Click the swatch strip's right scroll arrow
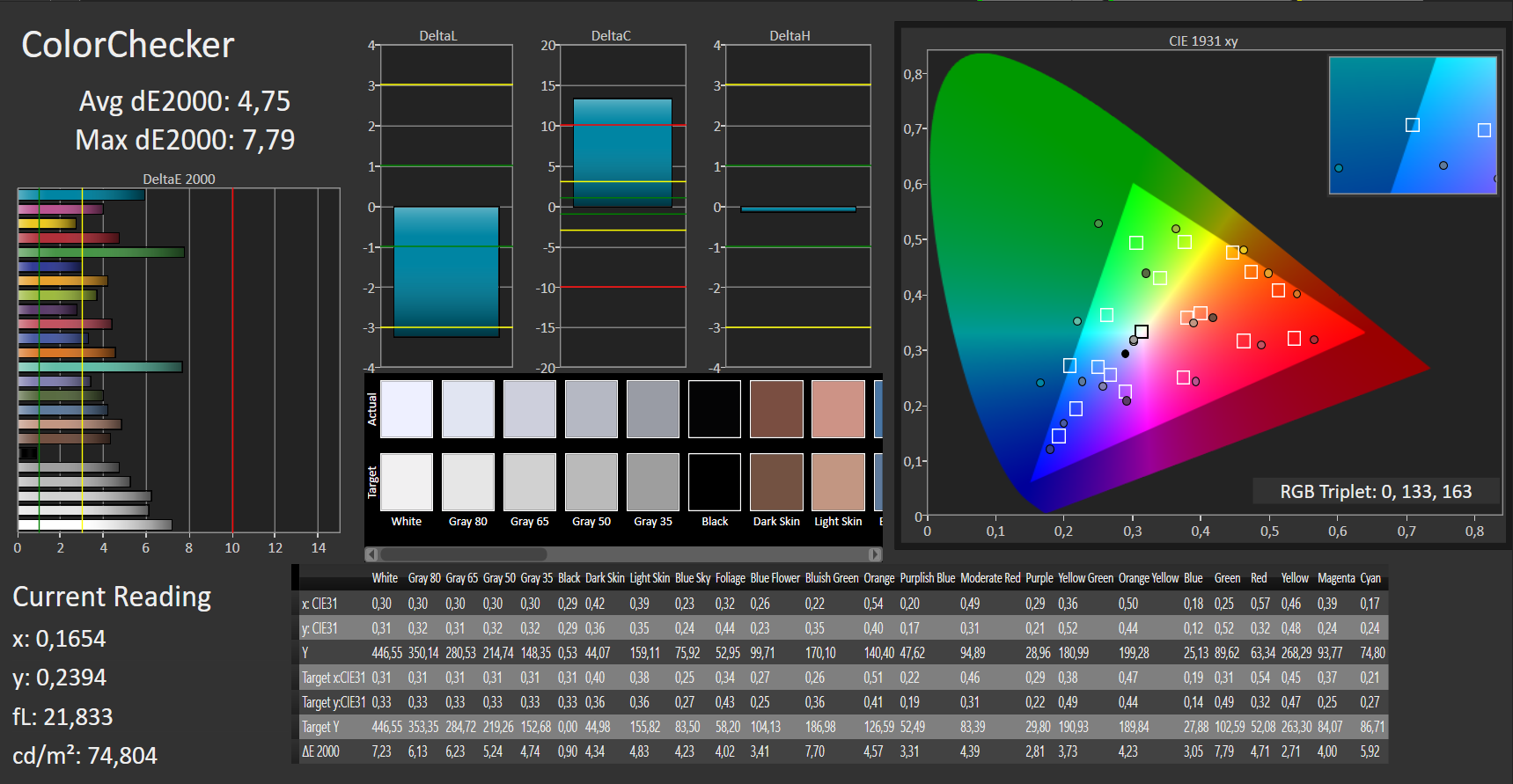Viewport: 1513px width, 784px height. click(875, 554)
